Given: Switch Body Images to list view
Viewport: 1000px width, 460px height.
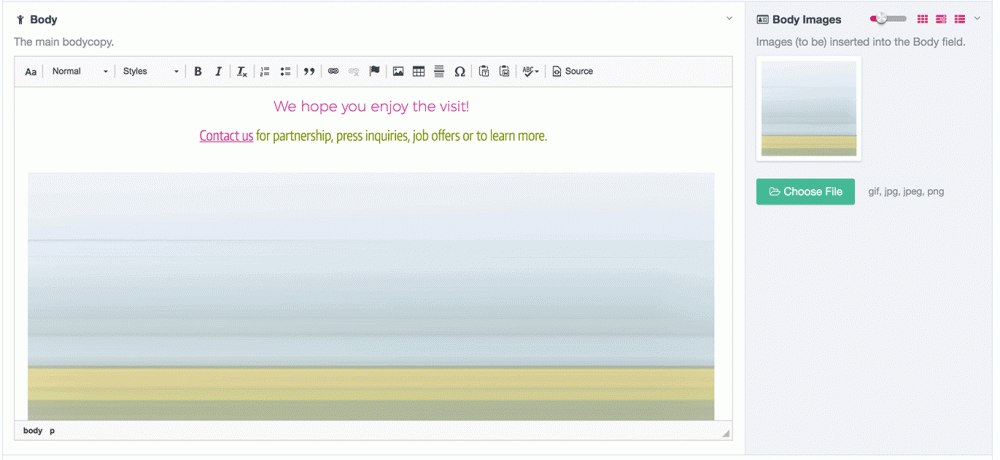Looking at the screenshot, I should pos(959,19).
